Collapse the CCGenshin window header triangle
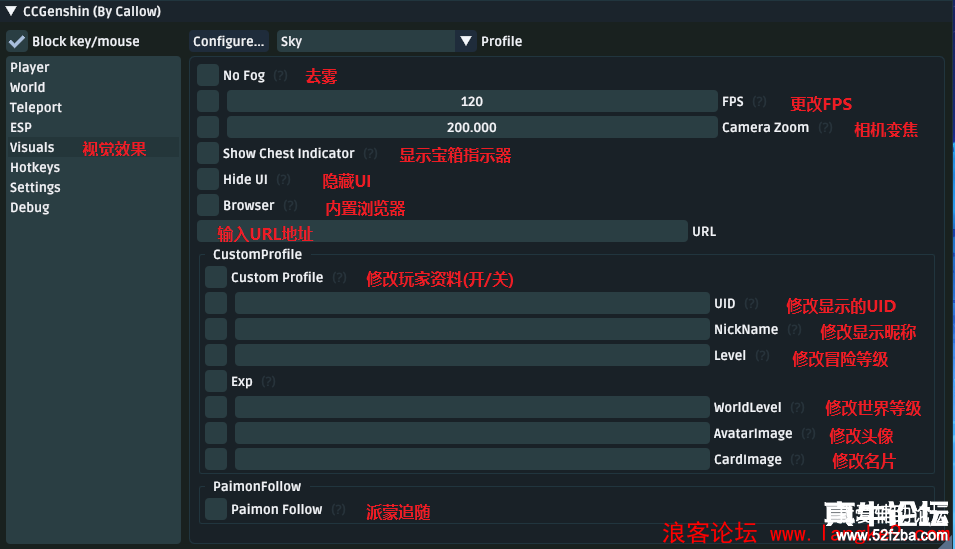 11,11
